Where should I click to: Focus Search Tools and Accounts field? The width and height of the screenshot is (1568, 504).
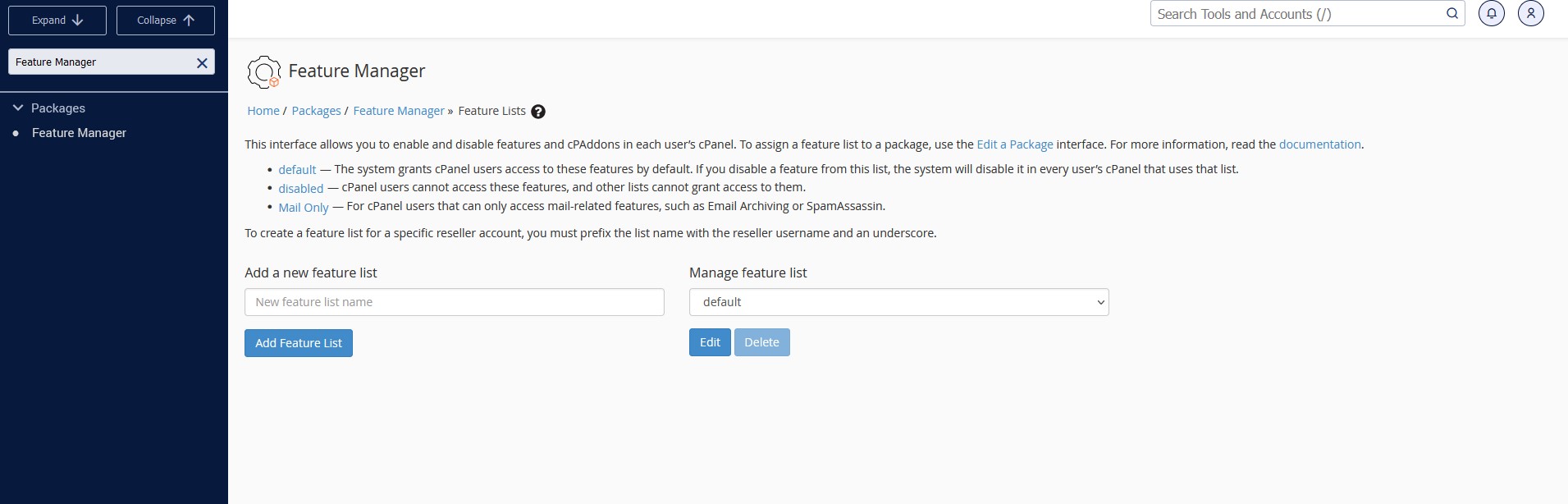point(1296,14)
